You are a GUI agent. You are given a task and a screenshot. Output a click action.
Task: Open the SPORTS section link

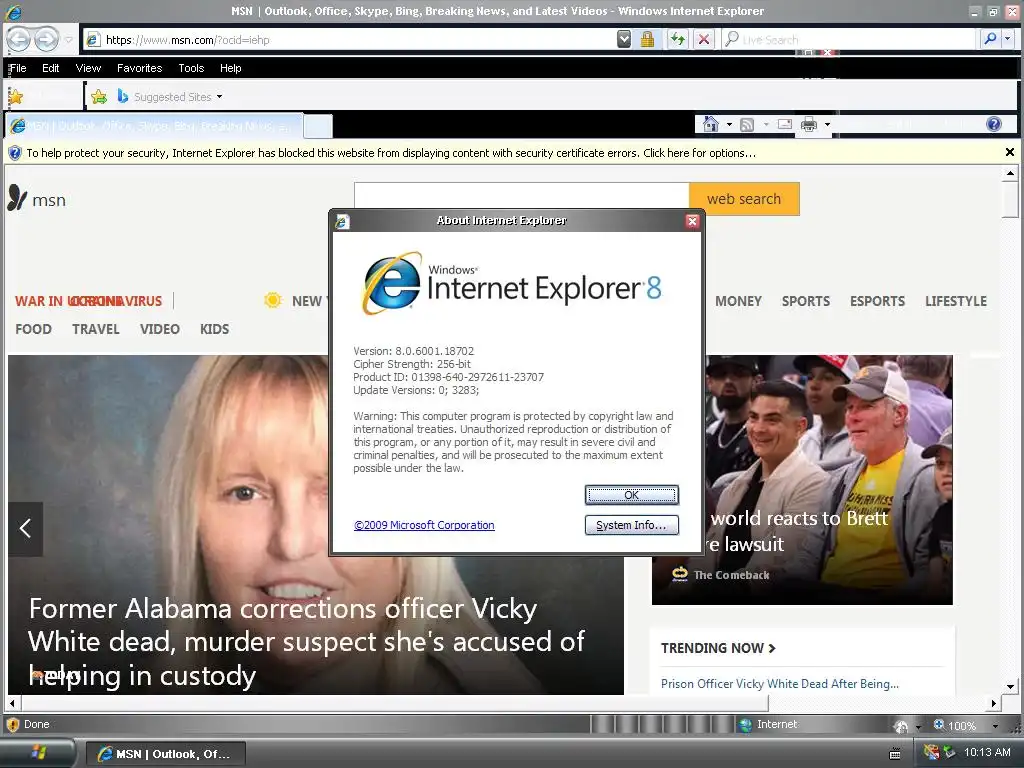click(806, 301)
